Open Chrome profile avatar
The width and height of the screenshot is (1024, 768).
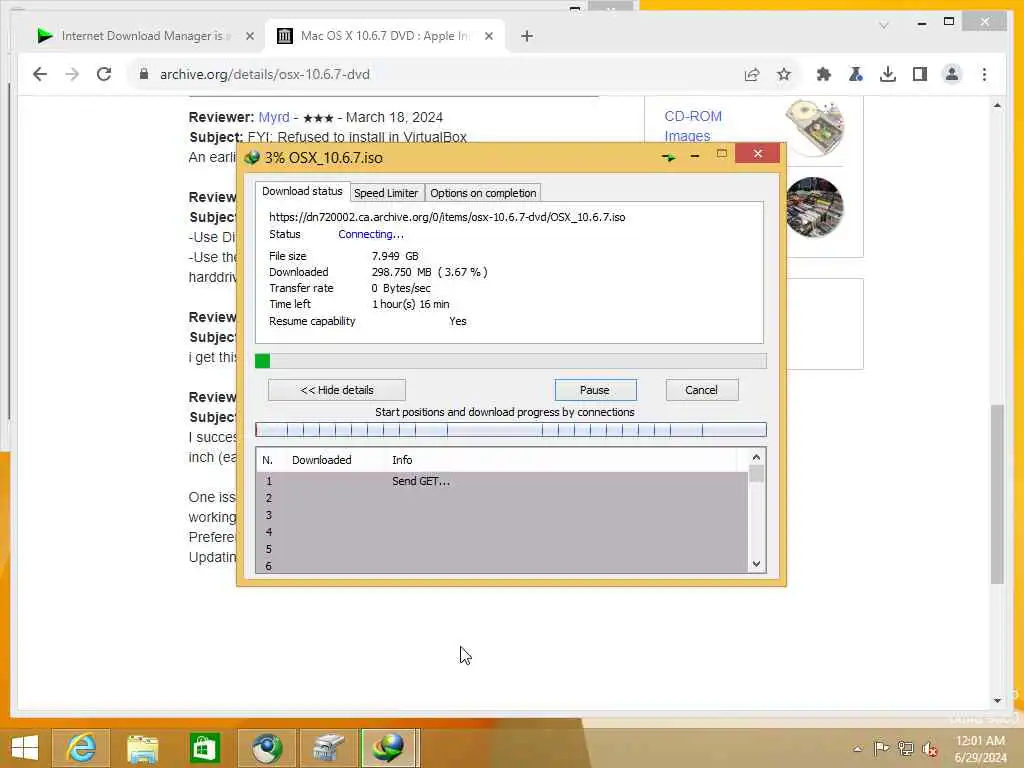coord(952,74)
